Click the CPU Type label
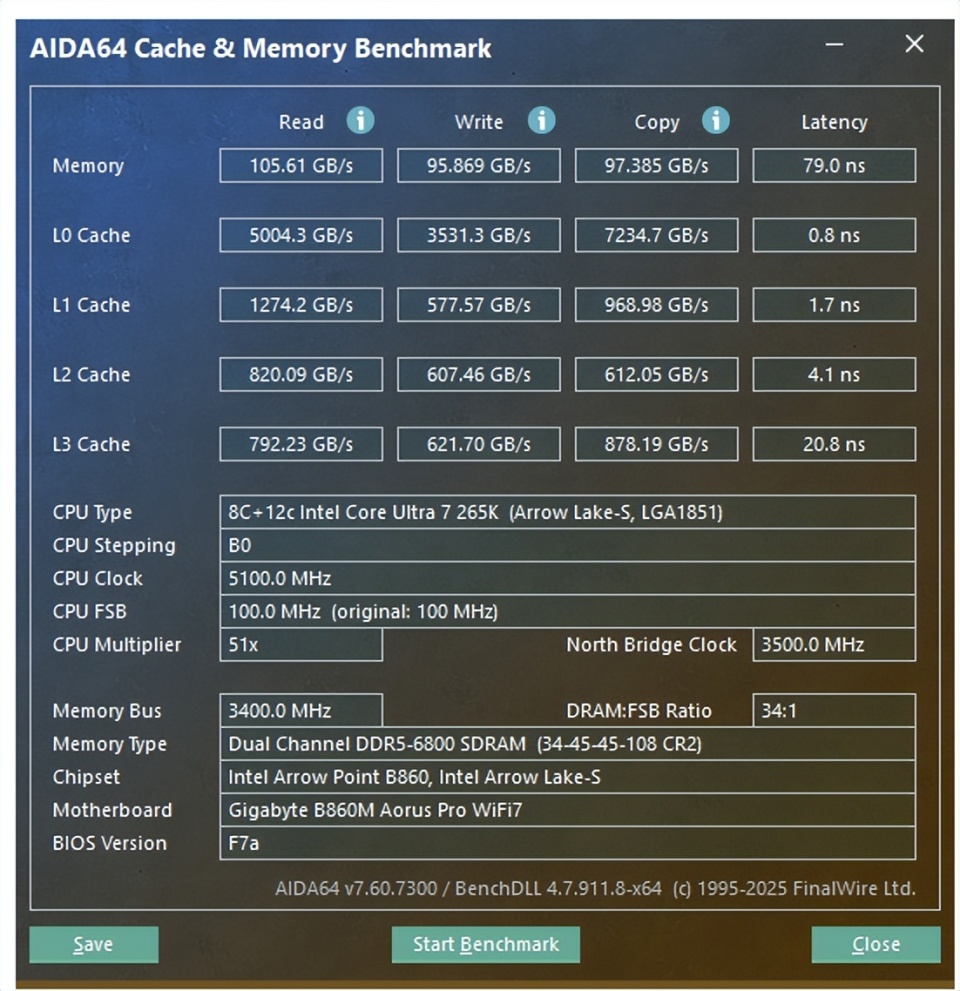Viewport: 960px width, 991px height. [x=92, y=513]
